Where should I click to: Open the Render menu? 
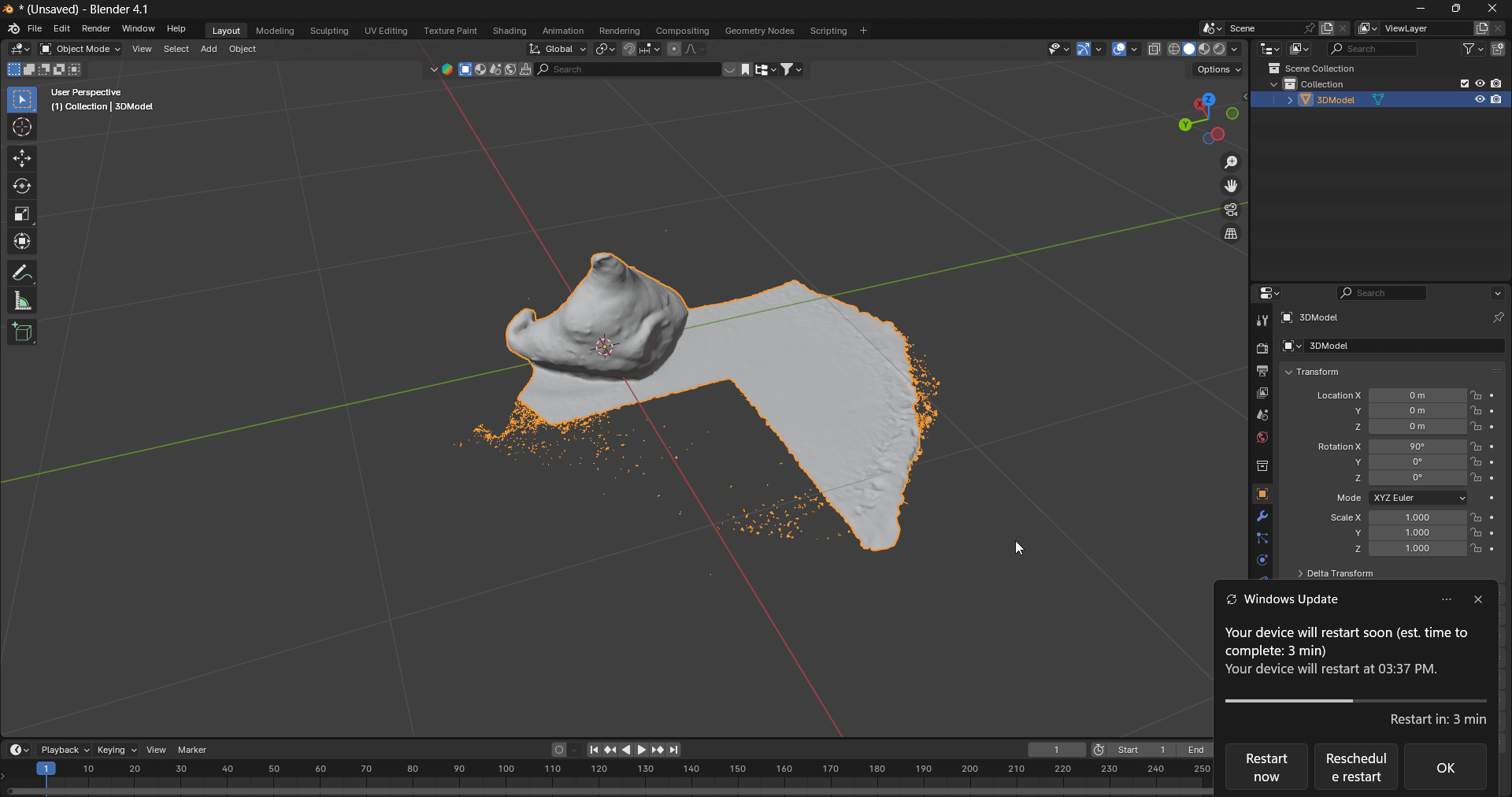[96, 28]
